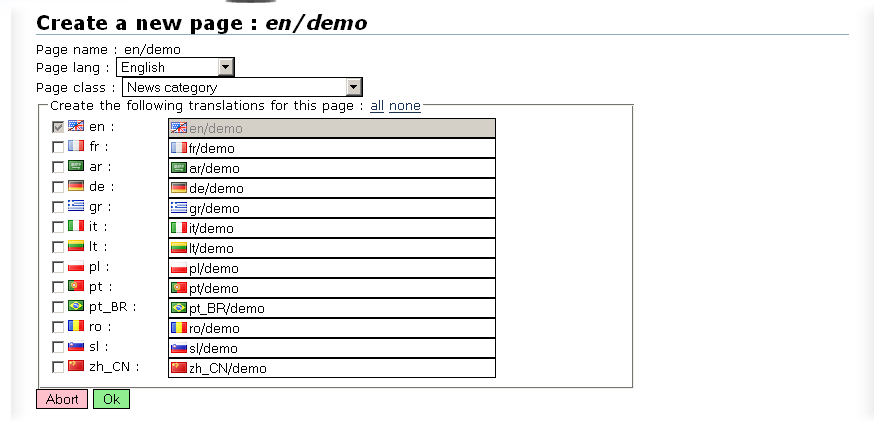Open the Page lang dropdown
Viewport: 884px width, 421px height.
(x=225, y=67)
